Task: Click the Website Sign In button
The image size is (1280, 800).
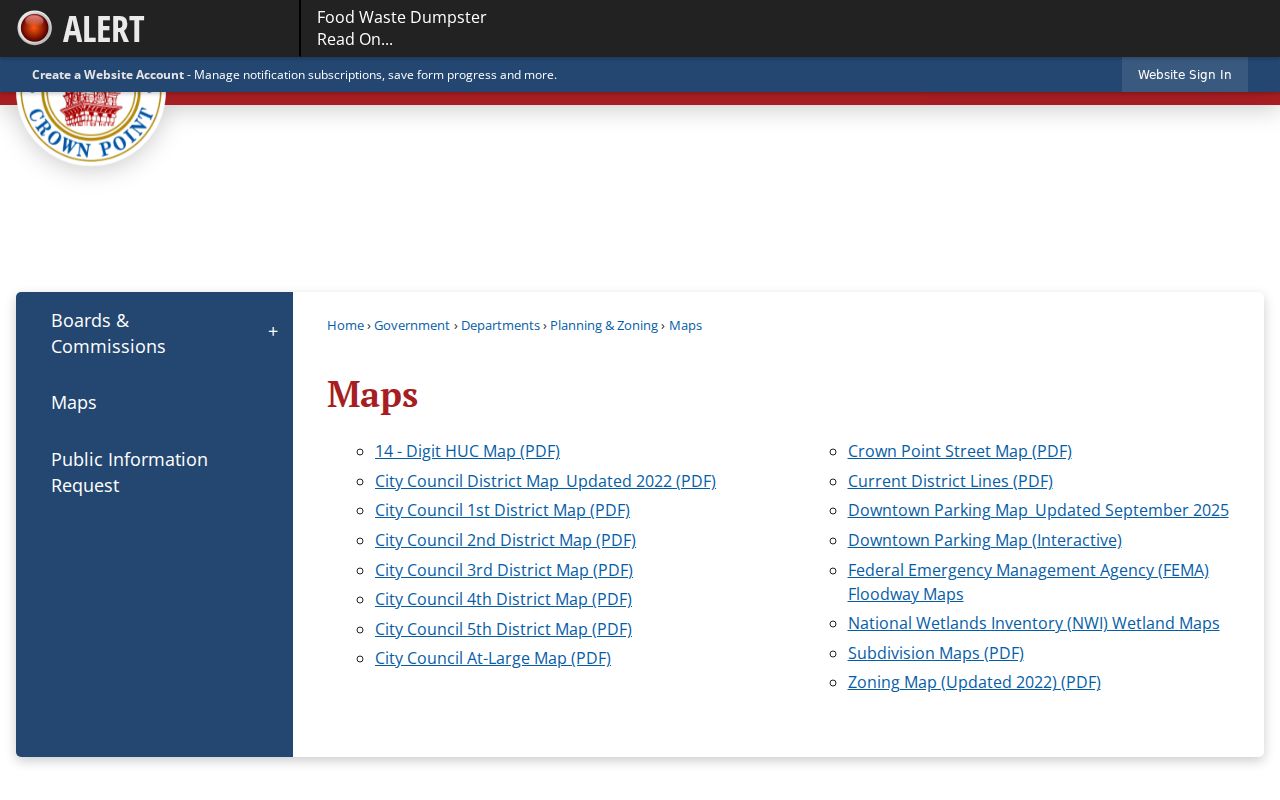Action: click(x=1184, y=75)
